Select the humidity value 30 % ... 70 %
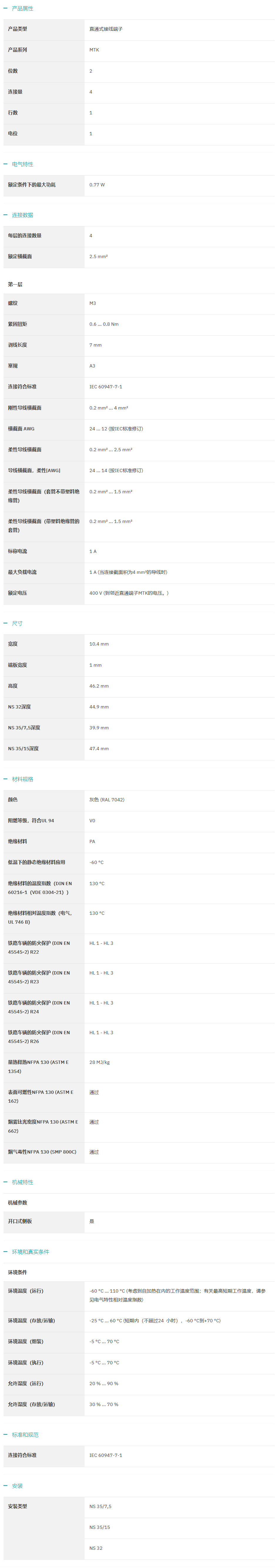Screen dimensions: 277x1568 (104, 1404)
